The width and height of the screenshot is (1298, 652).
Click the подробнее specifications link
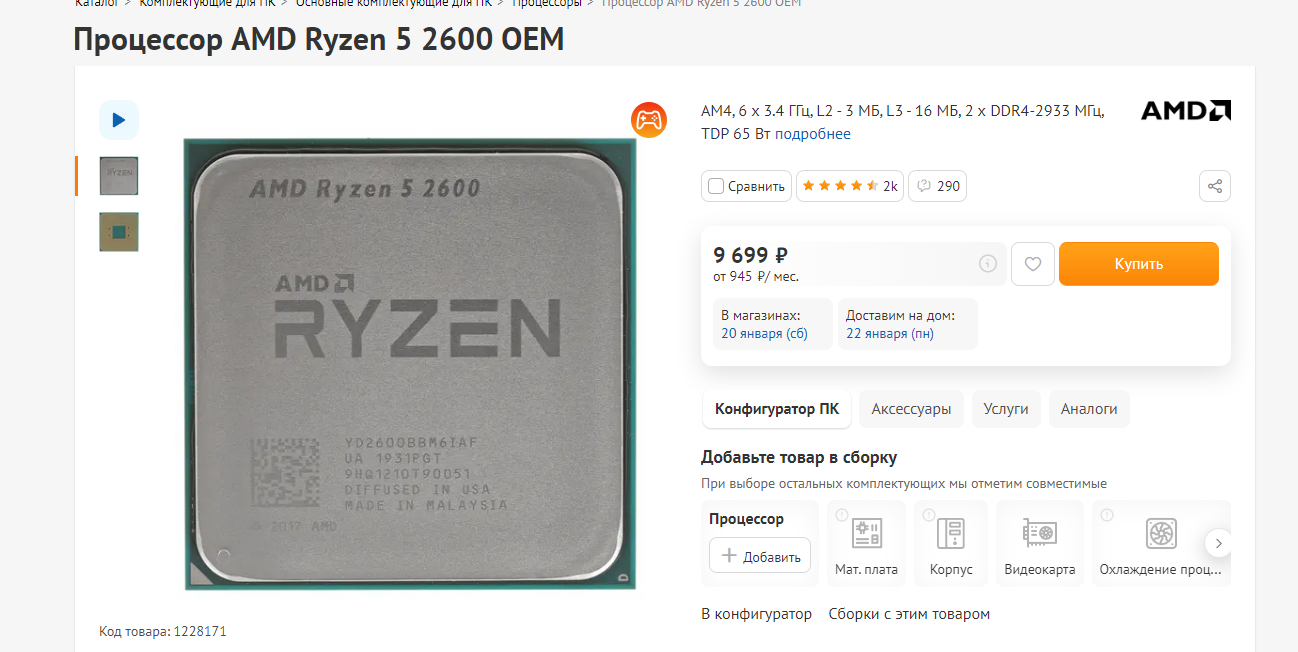click(813, 134)
